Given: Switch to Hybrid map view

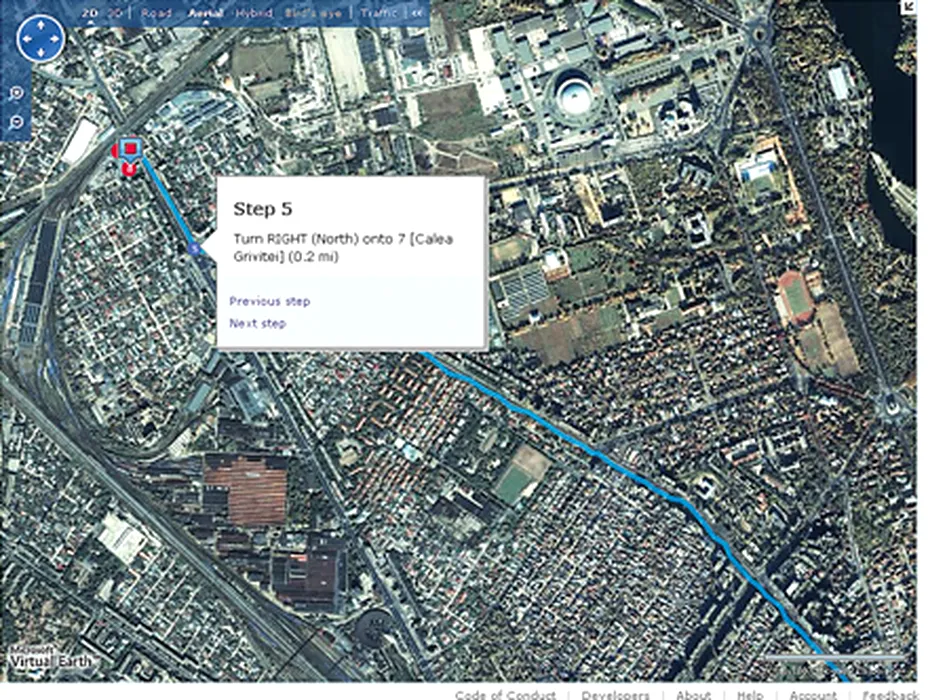Looking at the screenshot, I should click(x=254, y=12).
